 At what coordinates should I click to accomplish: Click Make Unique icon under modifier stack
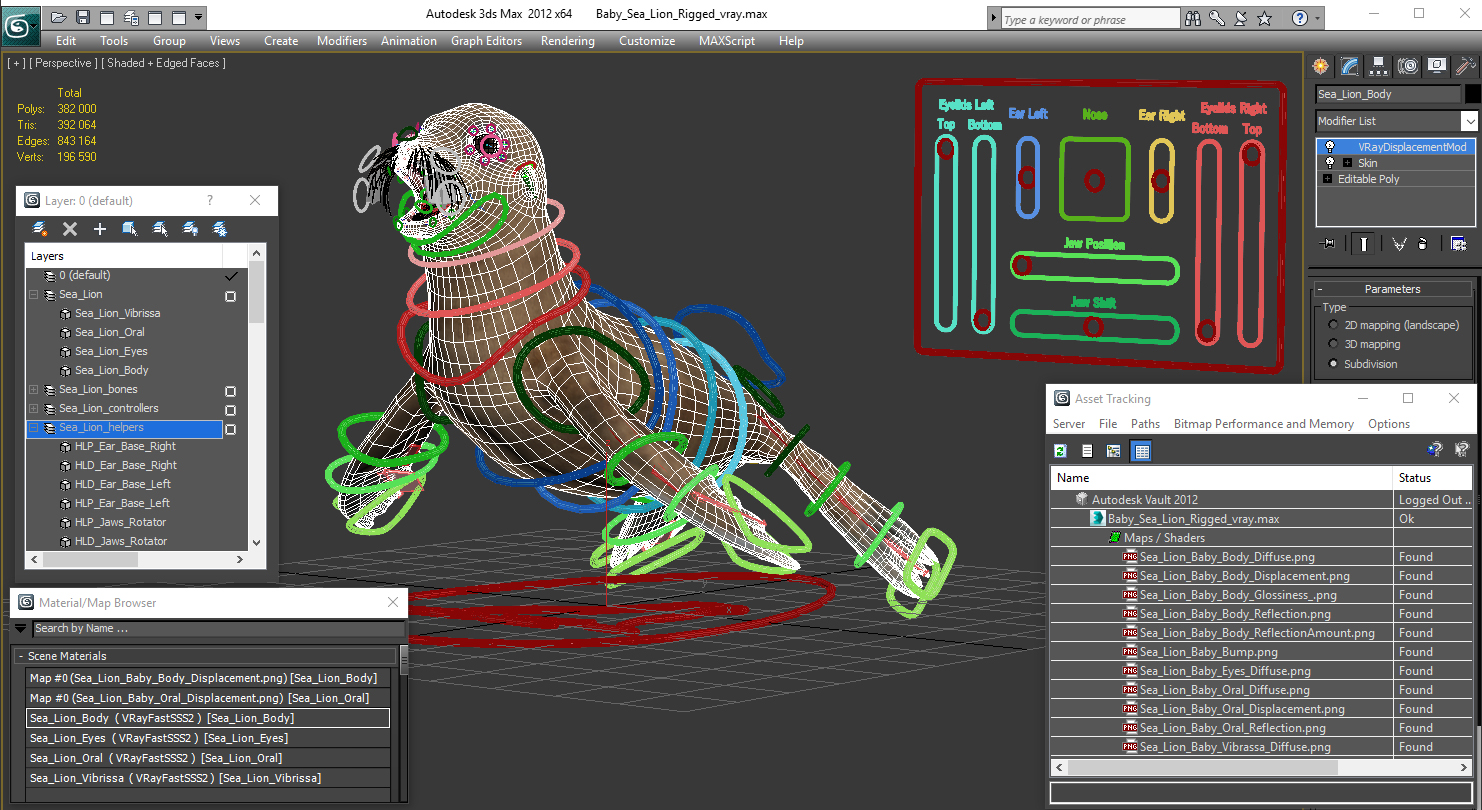(x=1399, y=243)
